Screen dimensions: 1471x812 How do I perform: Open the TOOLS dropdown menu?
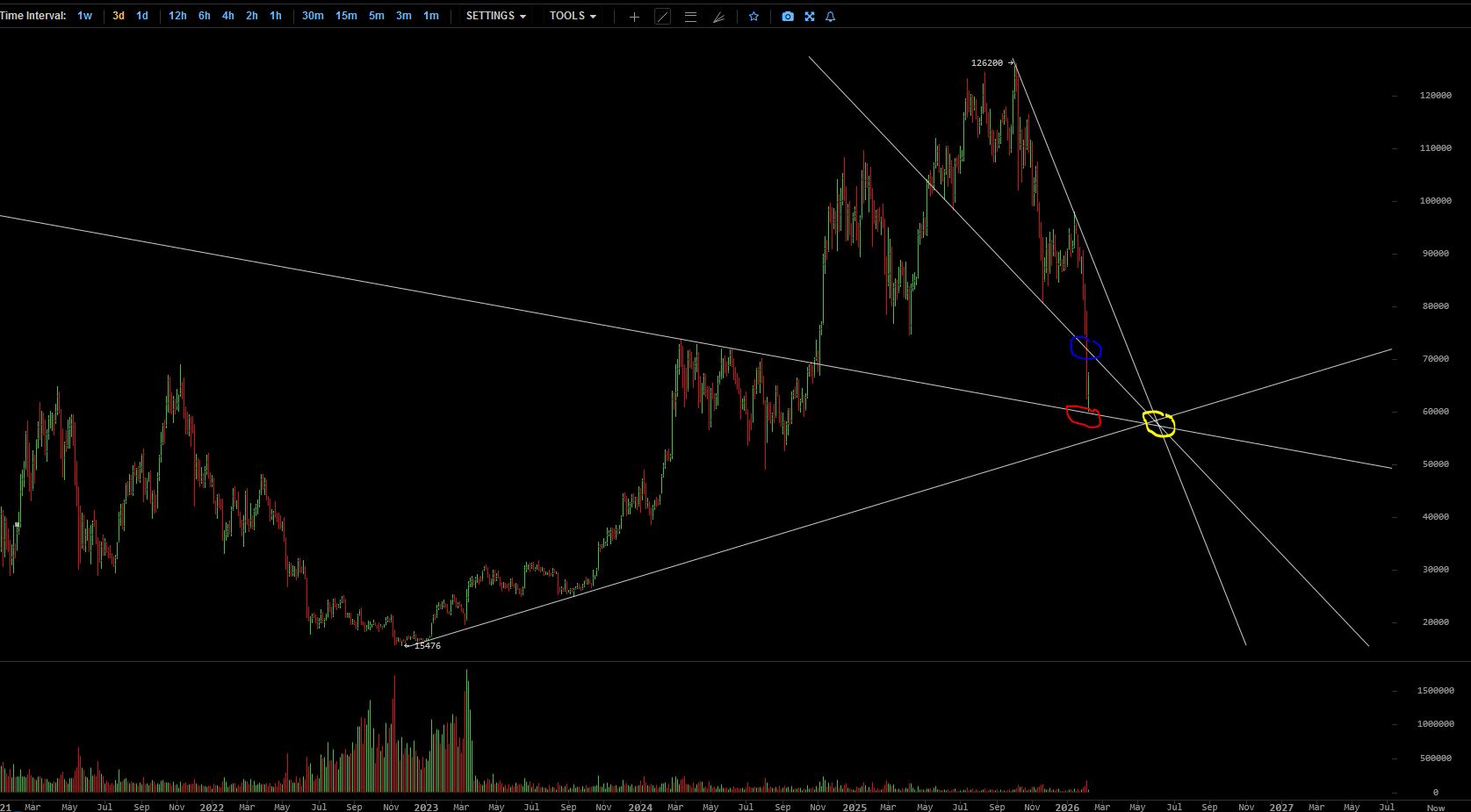[x=573, y=16]
